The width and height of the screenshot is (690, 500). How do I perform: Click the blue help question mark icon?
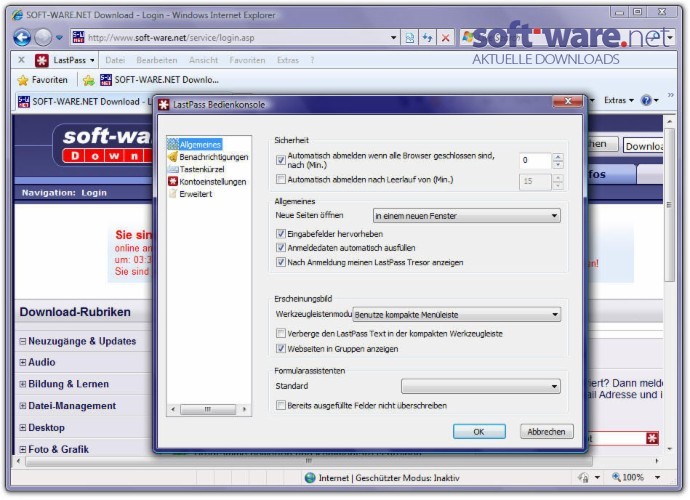tap(646, 100)
